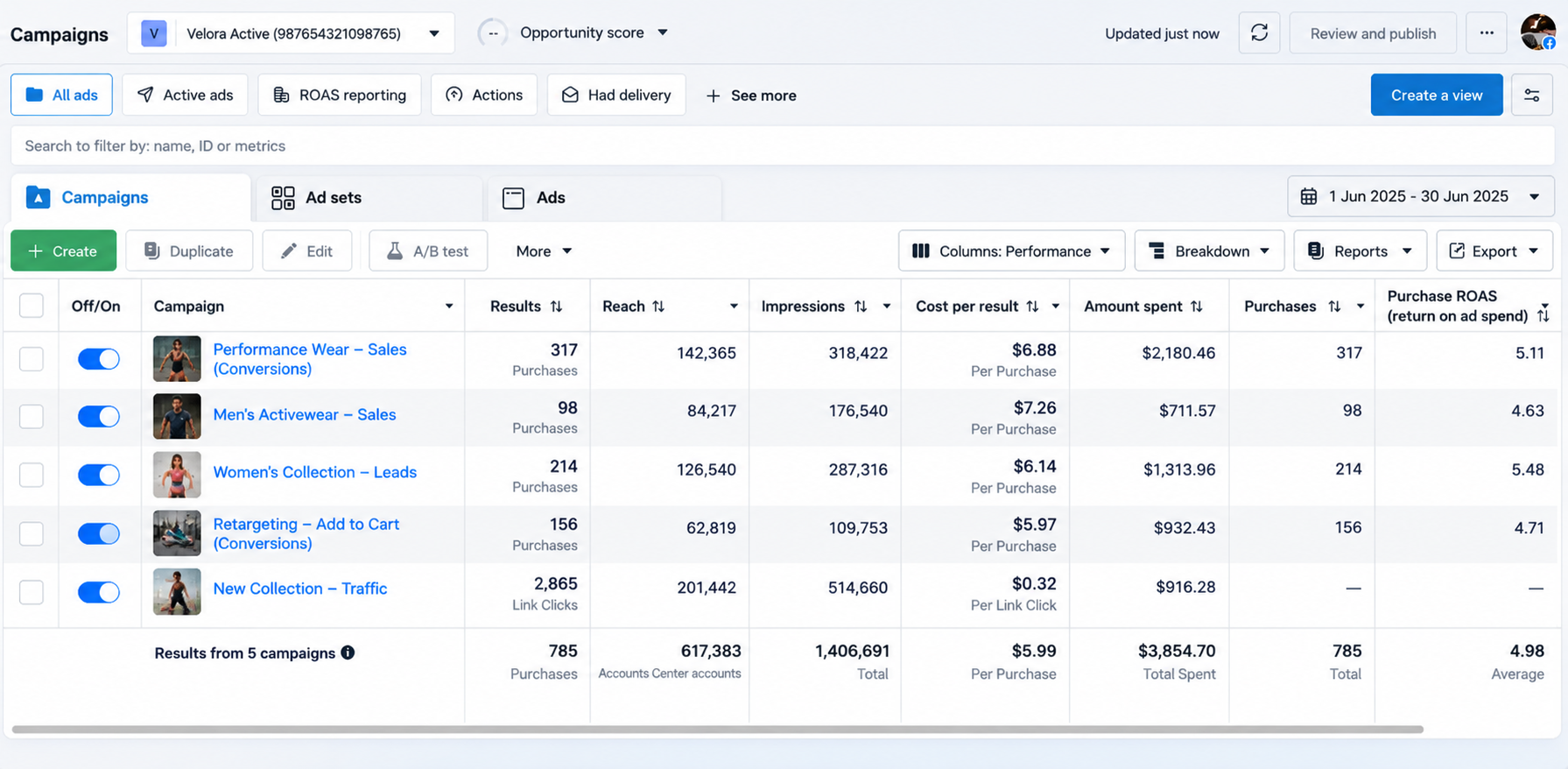Click the search filter input field
This screenshot has width=1568, height=769.
(783, 145)
